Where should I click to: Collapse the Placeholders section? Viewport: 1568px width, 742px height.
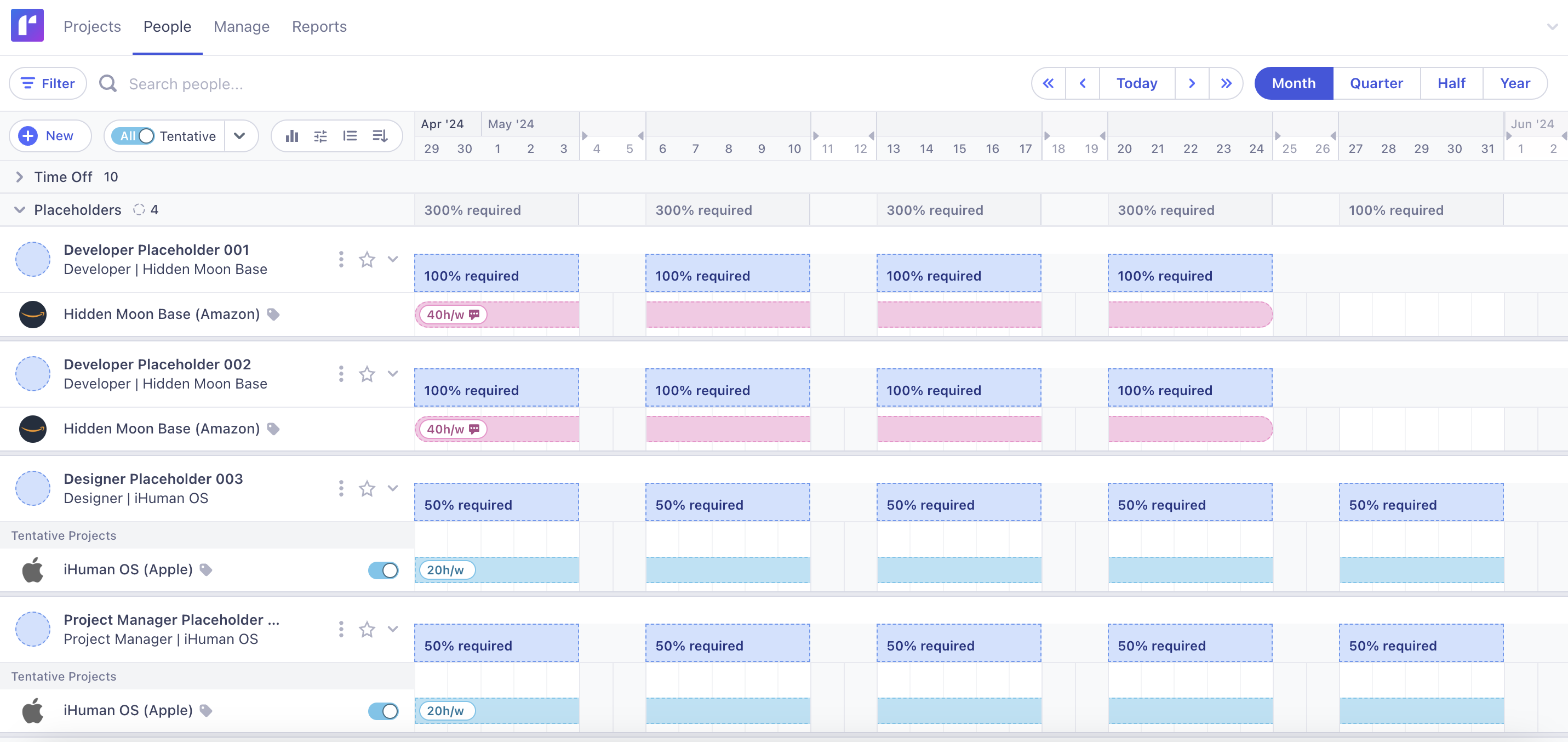pyautogui.click(x=20, y=209)
